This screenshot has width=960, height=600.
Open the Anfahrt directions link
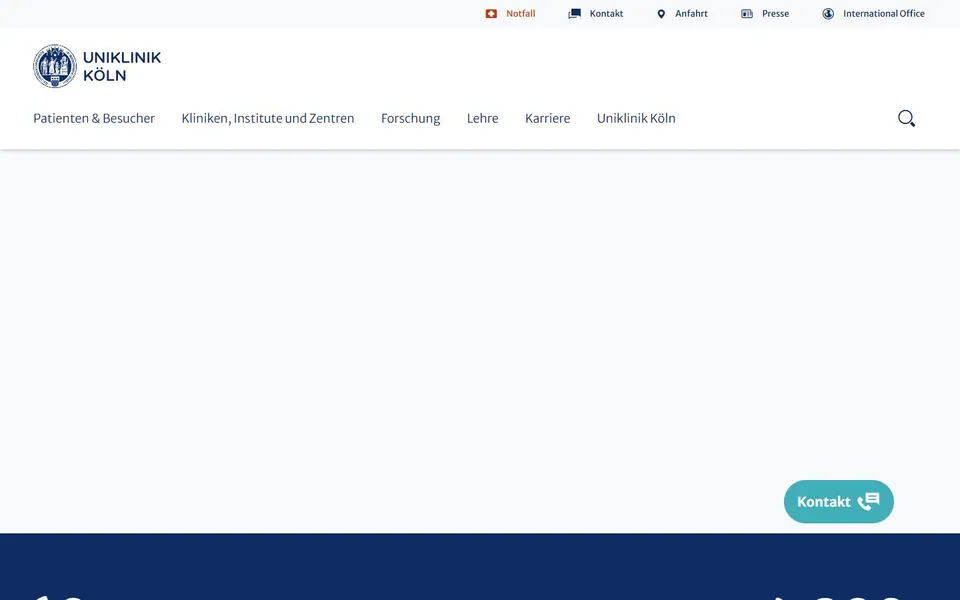coord(691,13)
